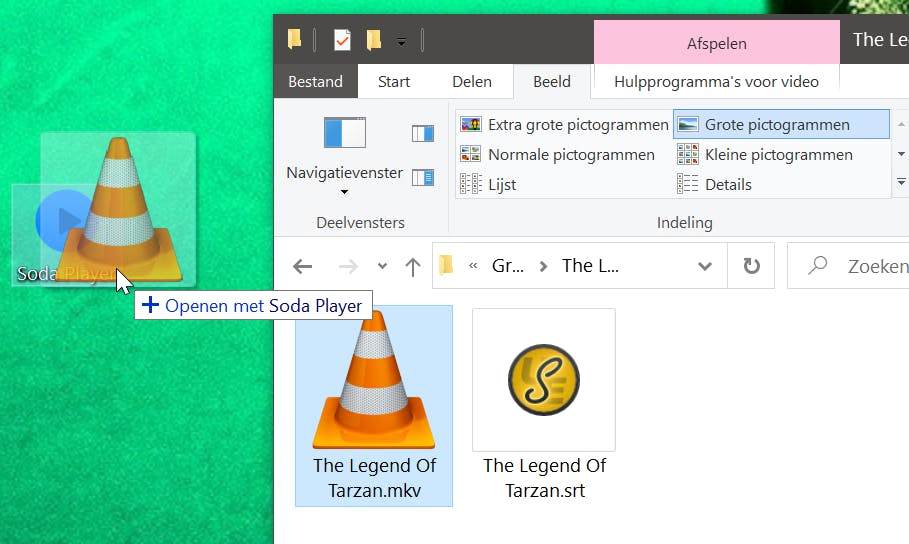909x544 pixels.
Task: Choose the Lijst layout option
Action: coord(488,184)
